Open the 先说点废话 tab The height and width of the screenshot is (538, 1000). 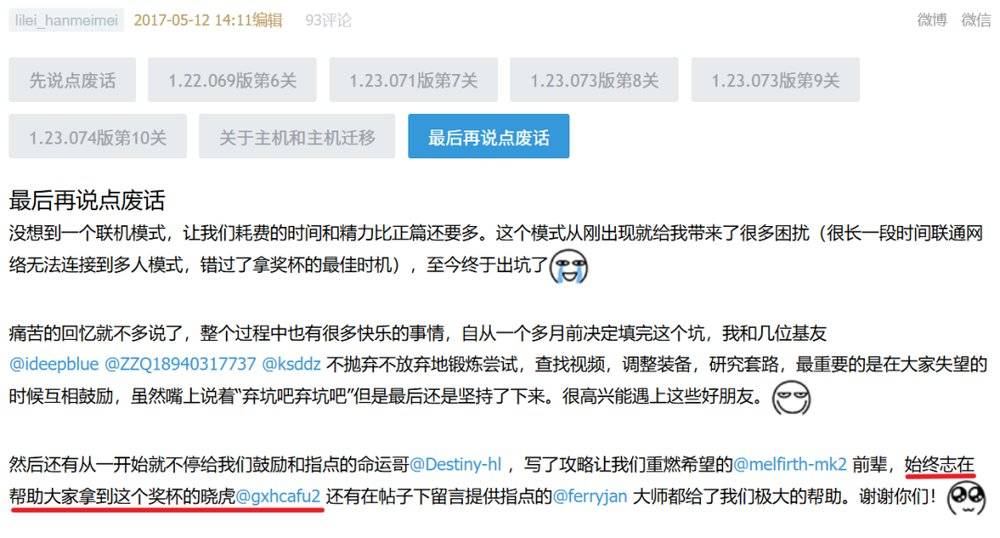(72, 80)
